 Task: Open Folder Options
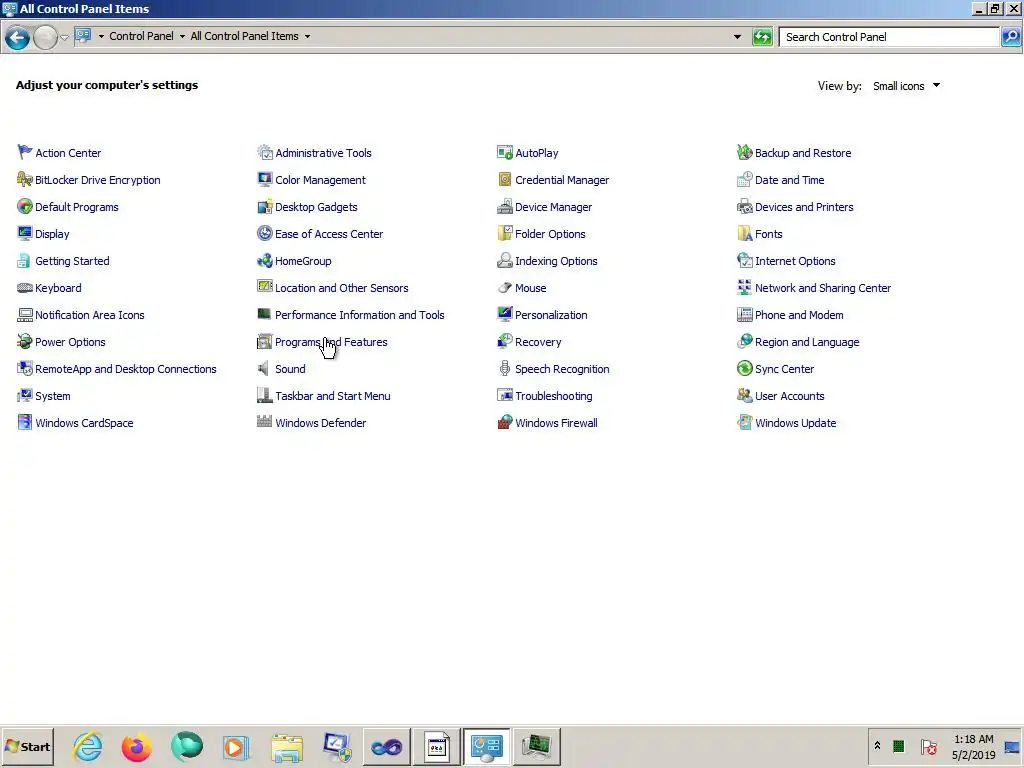(x=550, y=234)
